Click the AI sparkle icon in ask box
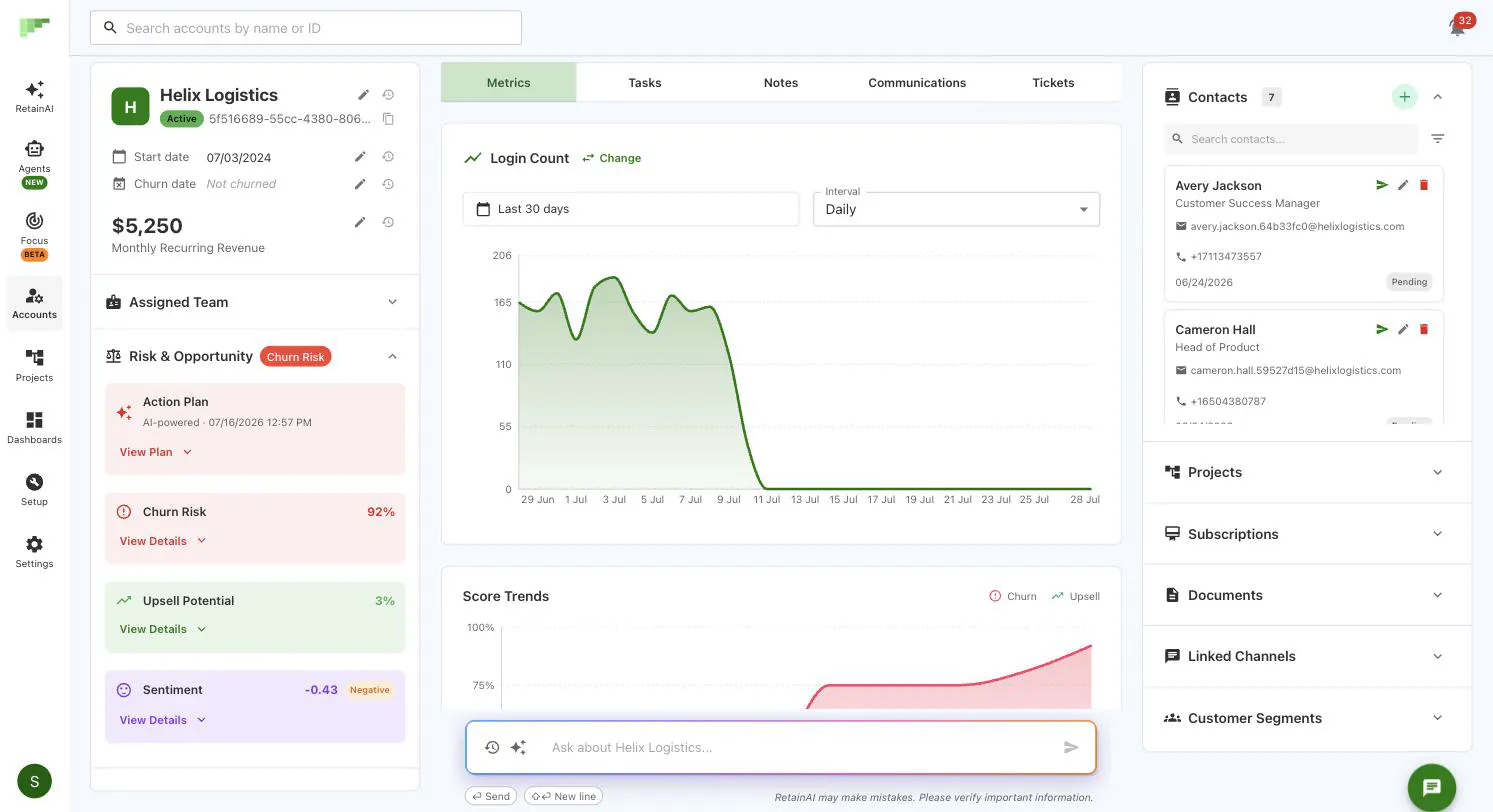 518,747
